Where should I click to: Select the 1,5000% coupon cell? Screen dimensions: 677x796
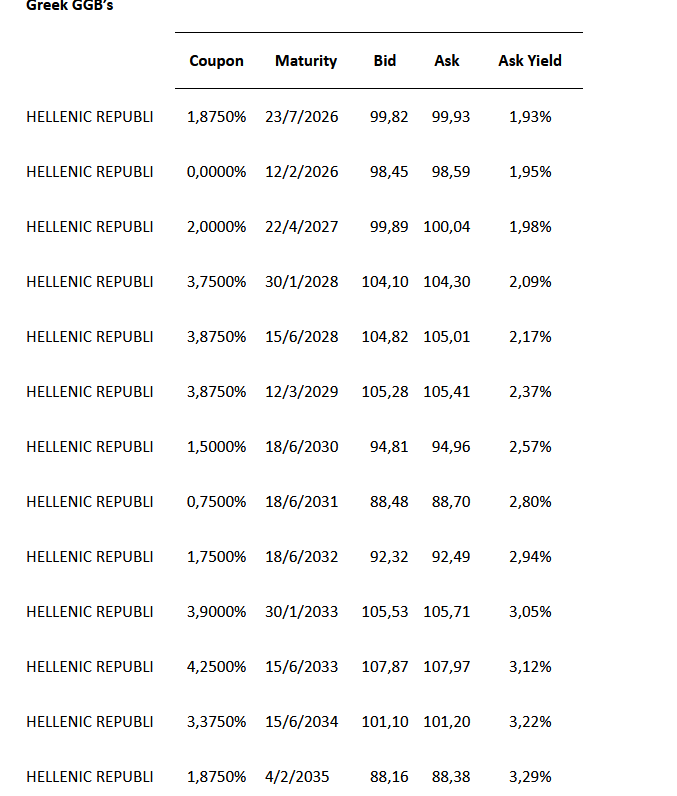pyautogui.click(x=216, y=447)
